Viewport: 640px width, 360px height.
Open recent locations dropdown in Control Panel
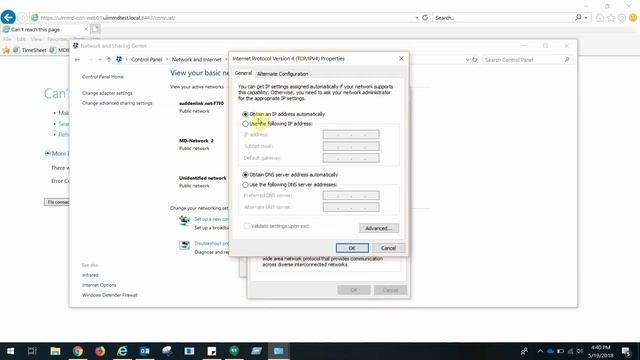pyautogui.click(x=100, y=60)
